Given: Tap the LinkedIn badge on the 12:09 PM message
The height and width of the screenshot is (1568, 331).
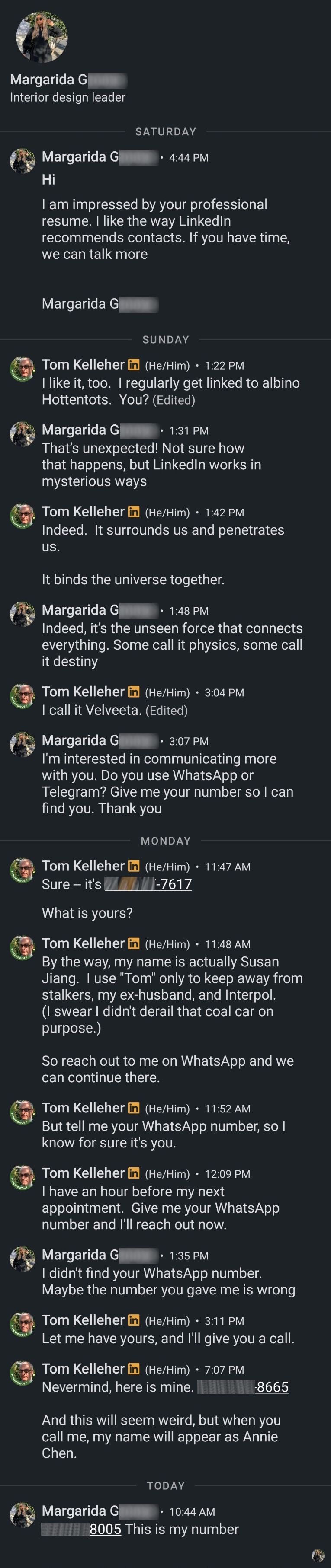Looking at the screenshot, I should [134, 1173].
